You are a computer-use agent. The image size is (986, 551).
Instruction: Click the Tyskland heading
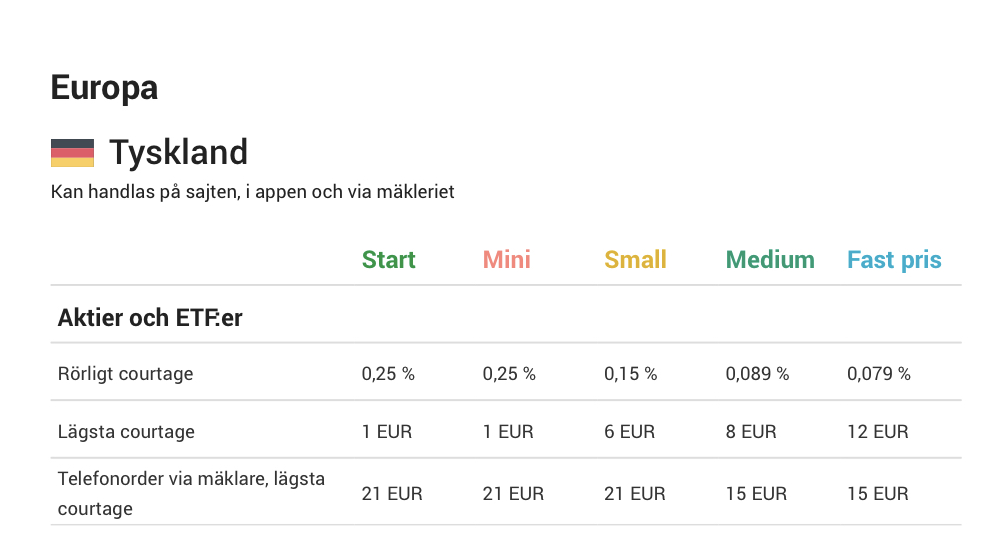coord(179,153)
